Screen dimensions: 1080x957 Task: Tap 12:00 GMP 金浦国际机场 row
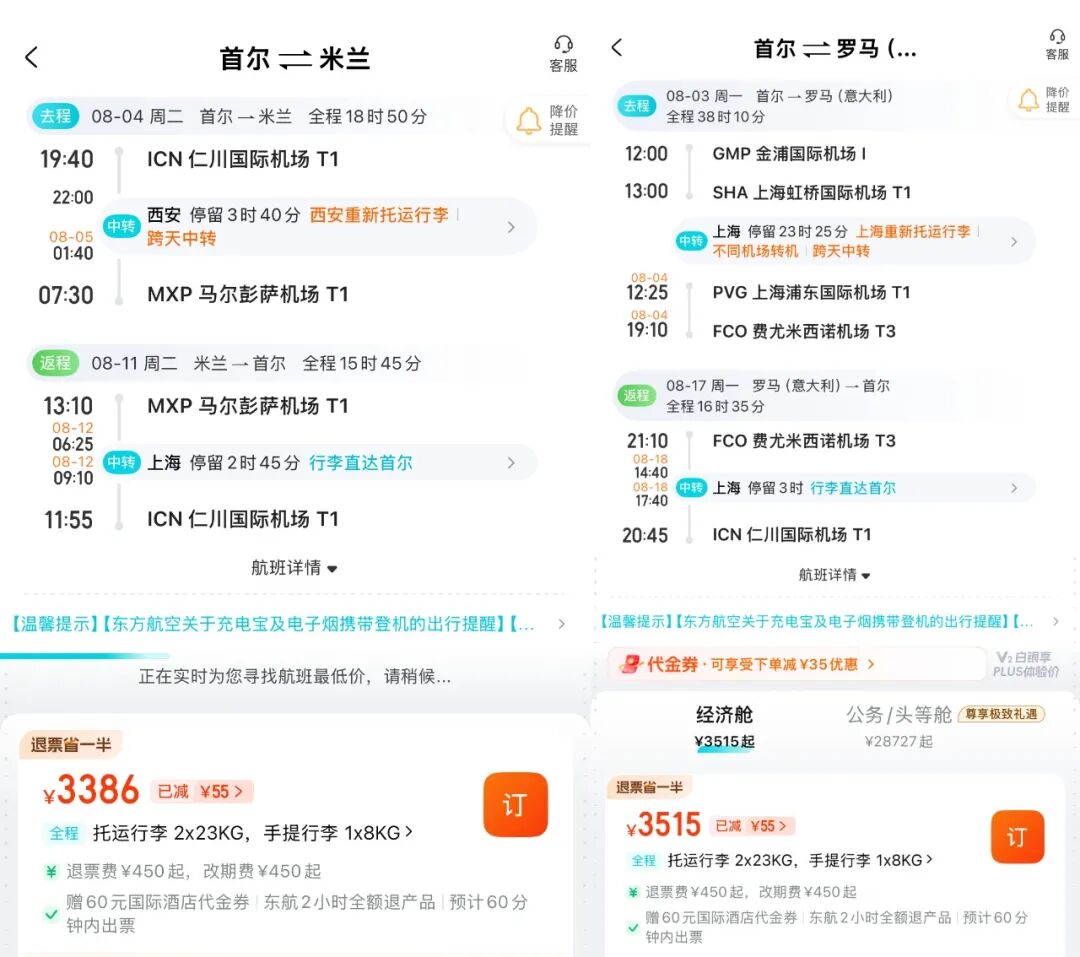746,153
